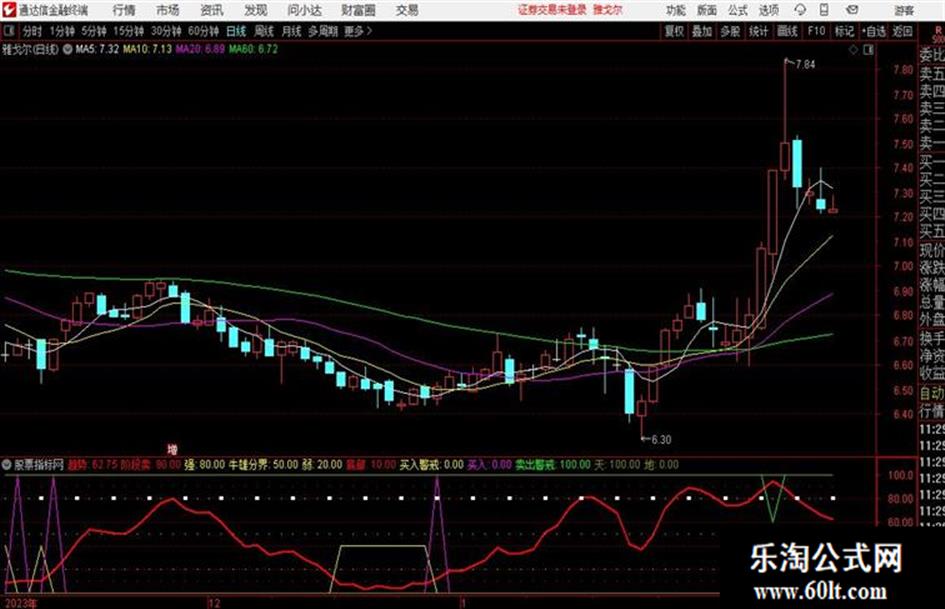Click the 12 month axis label
945x609 pixels.
coord(214,603)
